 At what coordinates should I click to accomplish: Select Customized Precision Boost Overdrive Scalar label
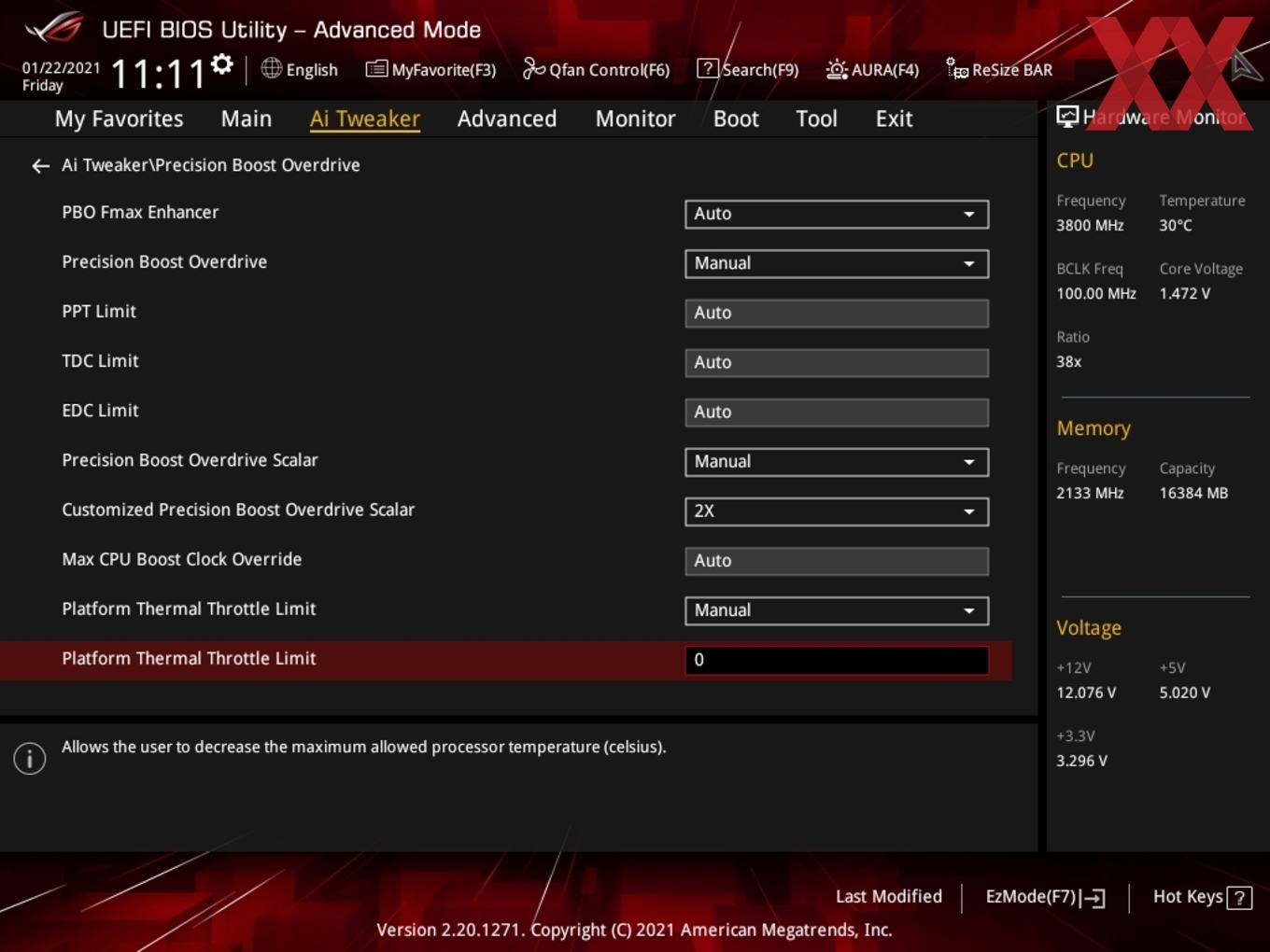(x=238, y=510)
